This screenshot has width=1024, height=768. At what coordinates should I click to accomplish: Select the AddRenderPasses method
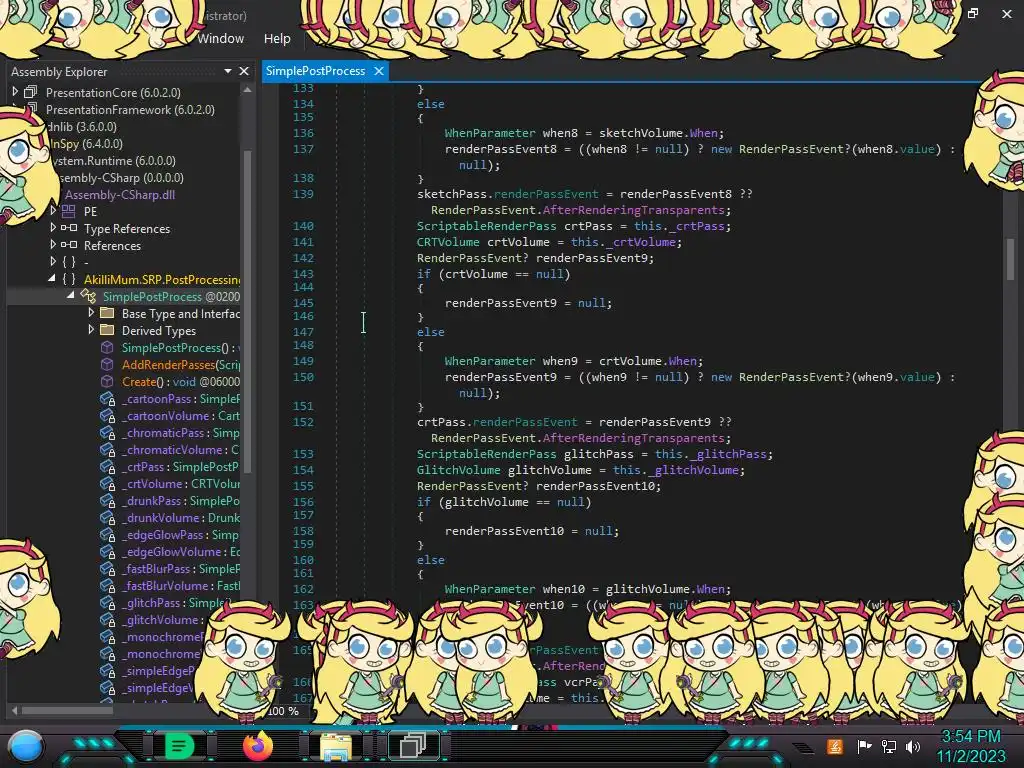(x=181, y=364)
